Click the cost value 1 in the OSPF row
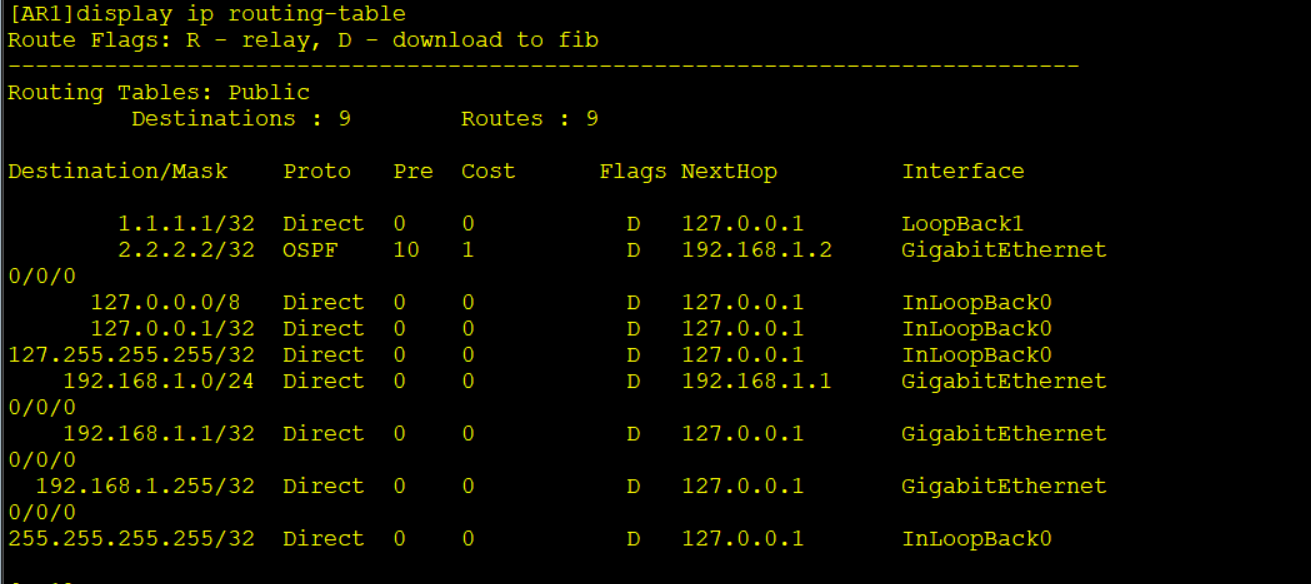 467,249
